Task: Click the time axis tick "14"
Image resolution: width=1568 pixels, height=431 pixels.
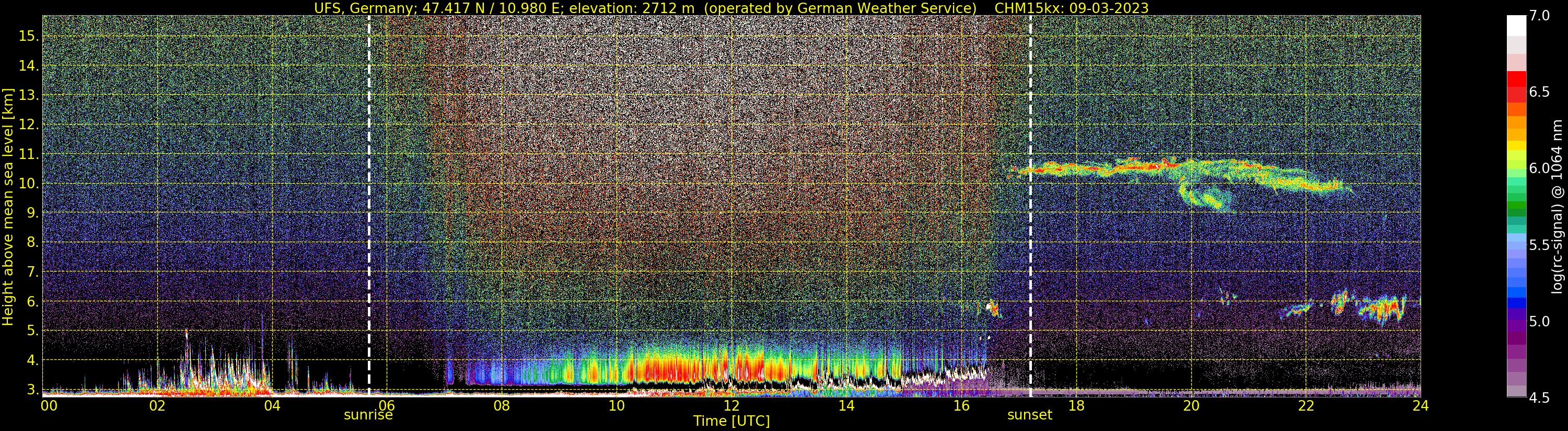Action: coord(846,406)
